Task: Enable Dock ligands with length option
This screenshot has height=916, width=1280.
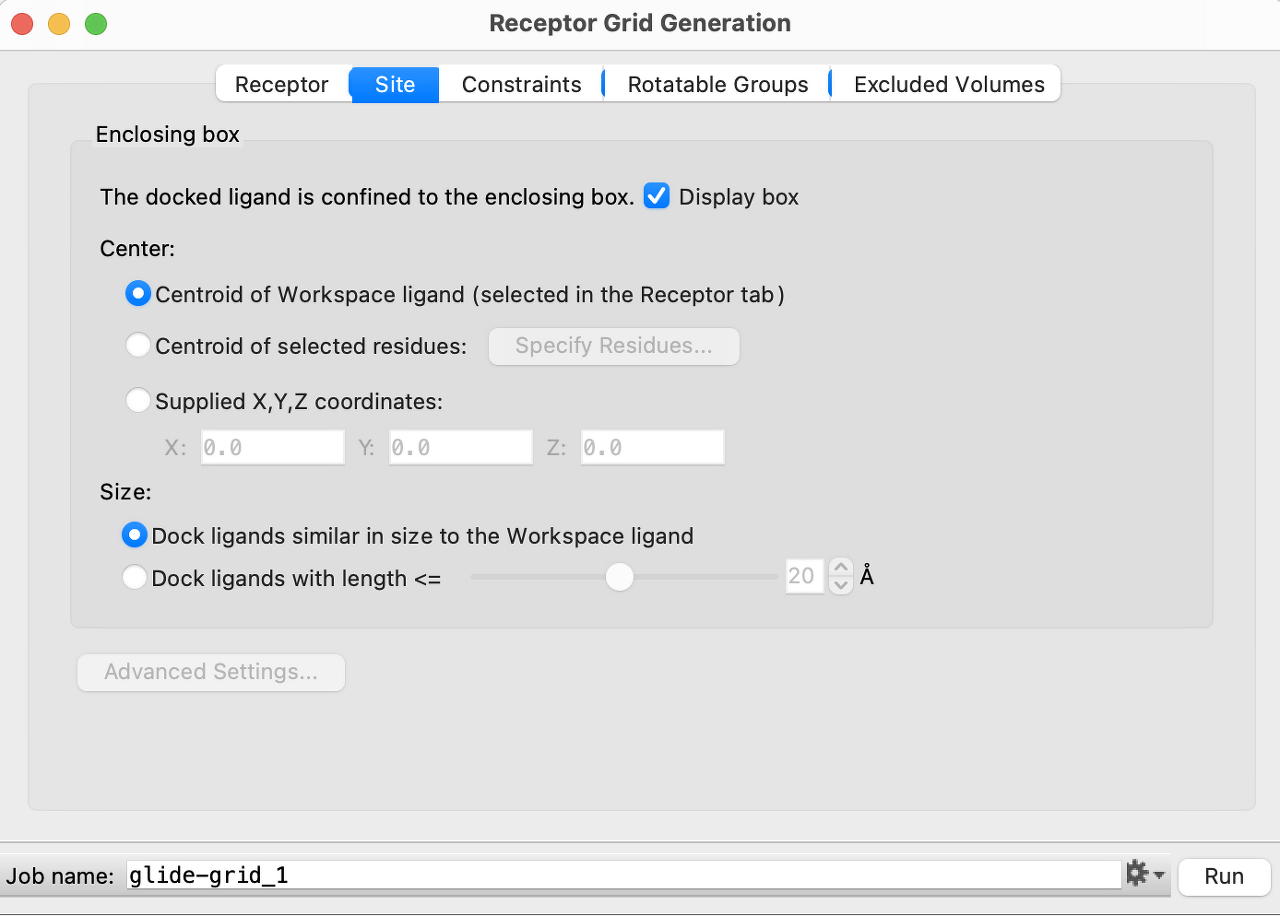Action: tap(134, 577)
